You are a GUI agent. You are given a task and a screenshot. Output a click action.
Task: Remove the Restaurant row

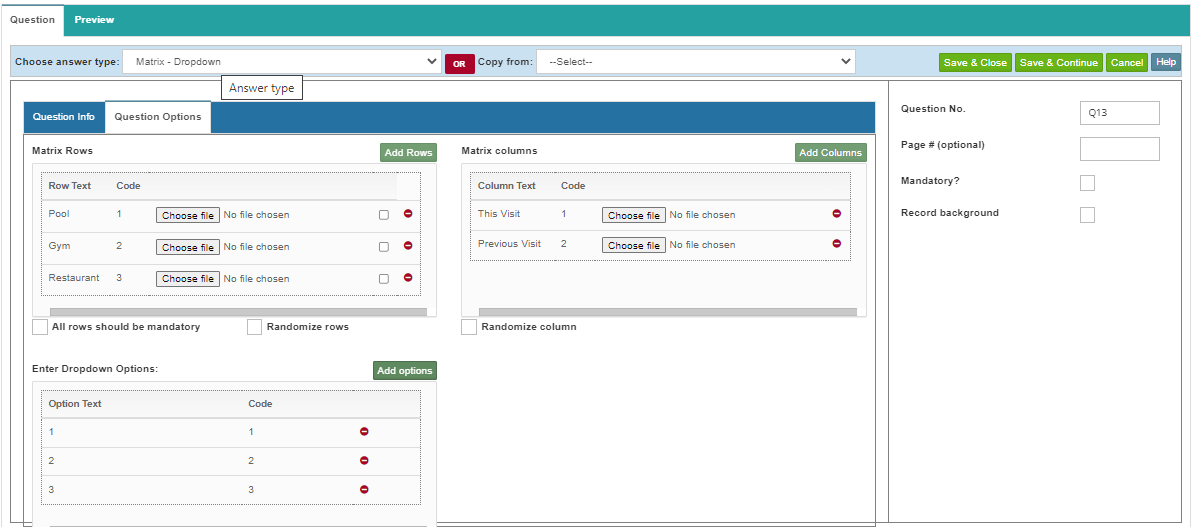(408, 277)
